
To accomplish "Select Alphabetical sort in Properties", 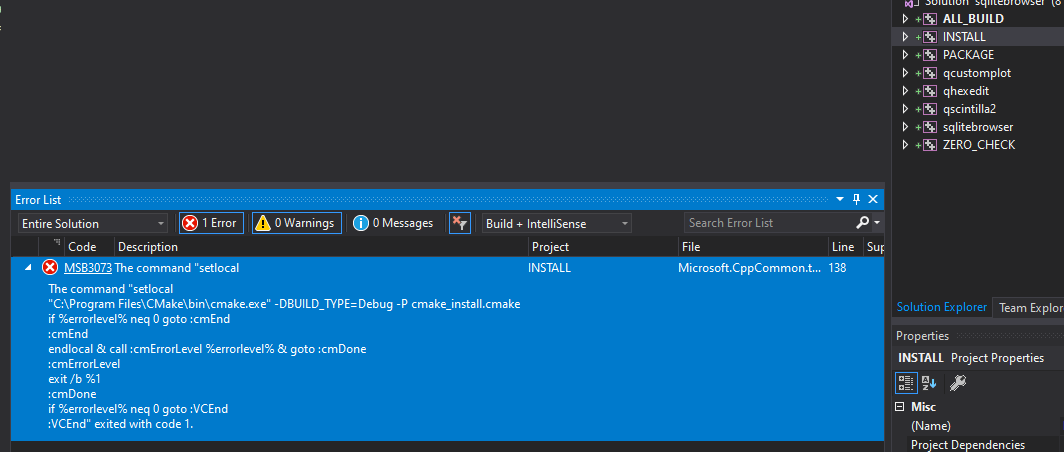I will [x=929, y=383].
